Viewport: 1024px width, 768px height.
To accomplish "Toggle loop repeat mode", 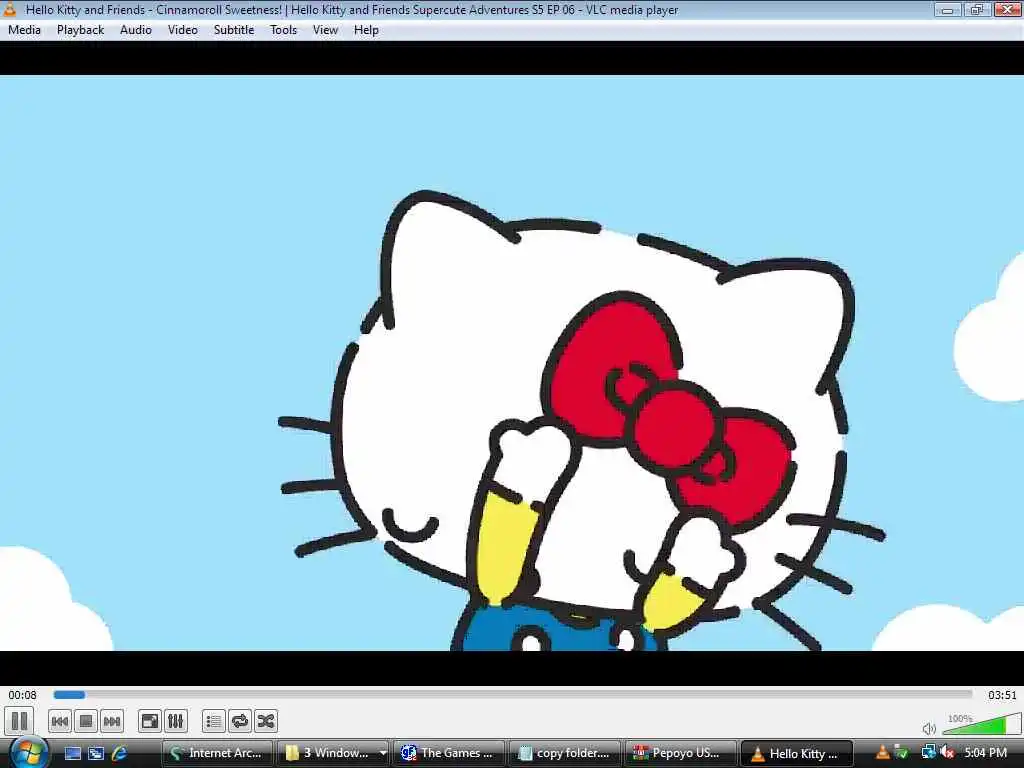I will click(240, 721).
